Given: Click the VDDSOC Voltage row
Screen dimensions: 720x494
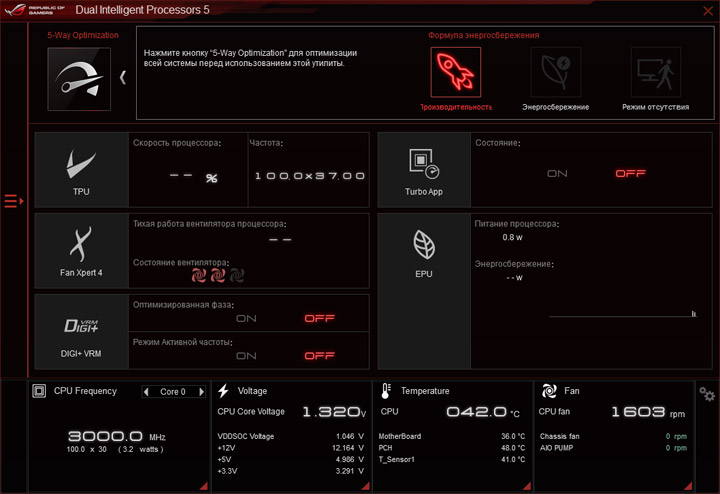Looking at the screenshot, I should [x=291, y=436].
